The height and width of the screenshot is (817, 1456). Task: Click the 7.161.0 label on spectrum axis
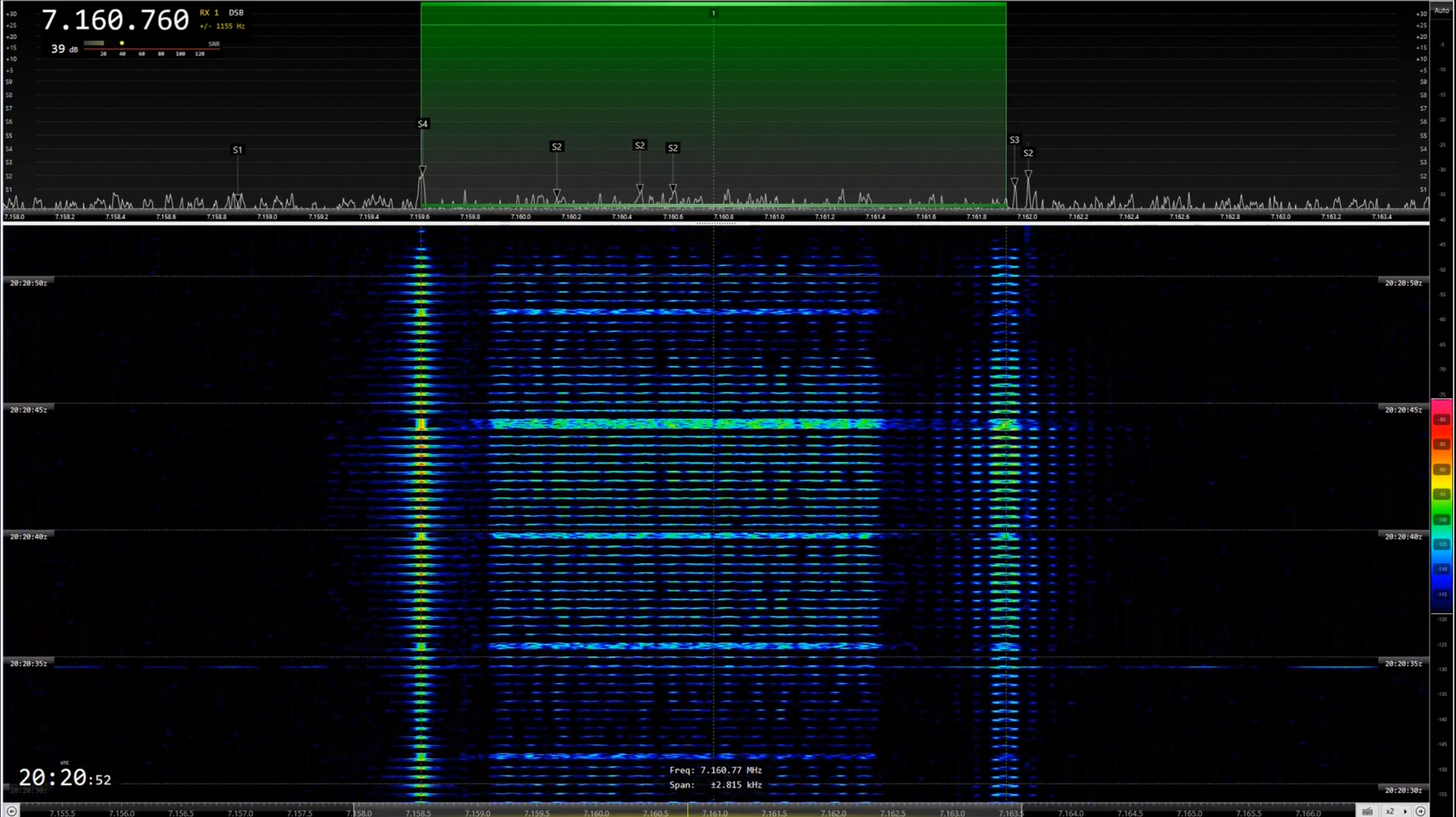[x=773, y=217]
